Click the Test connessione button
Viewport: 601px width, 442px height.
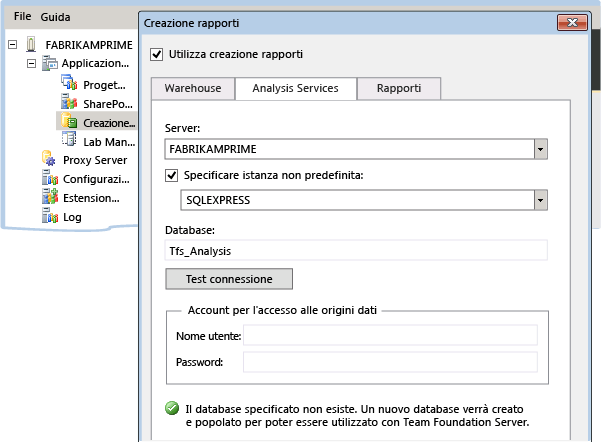click(229, 278)
